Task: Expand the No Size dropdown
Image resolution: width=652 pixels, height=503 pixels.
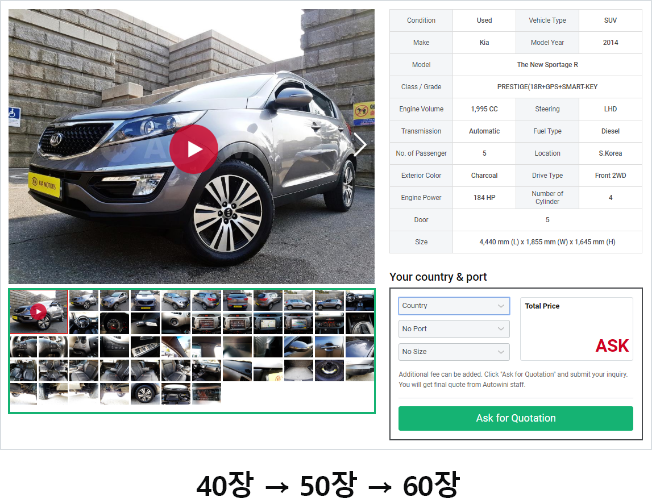Action: point(454,352)
